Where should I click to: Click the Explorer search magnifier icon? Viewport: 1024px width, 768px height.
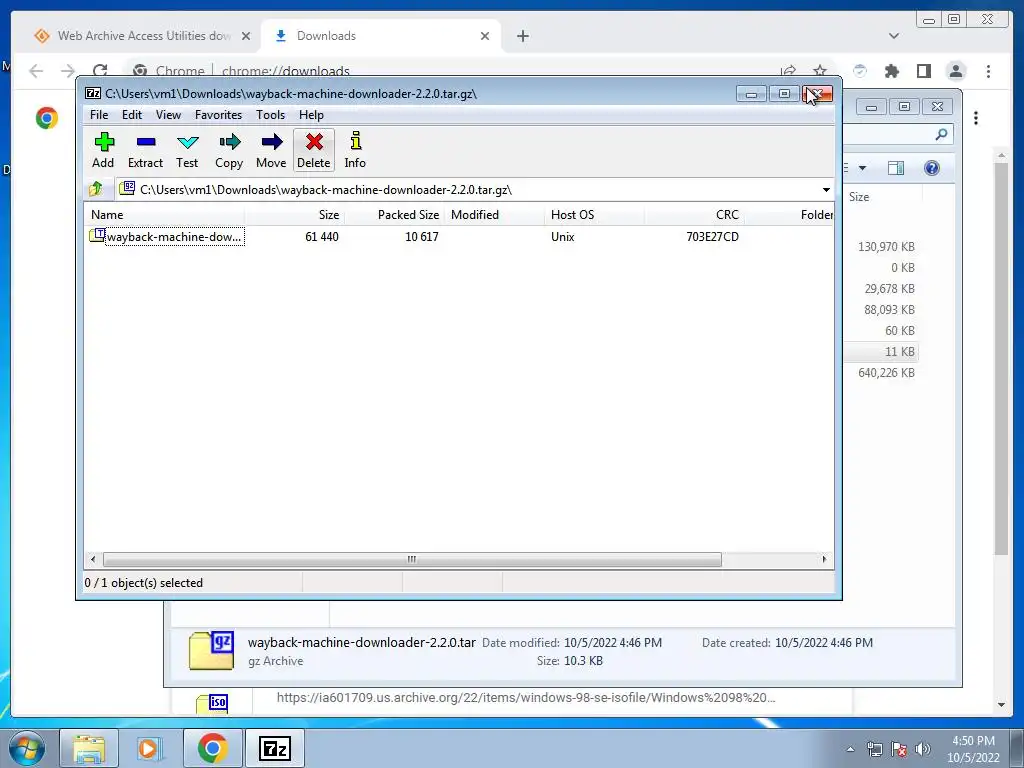pyautogui.click(x=941, y=134)
